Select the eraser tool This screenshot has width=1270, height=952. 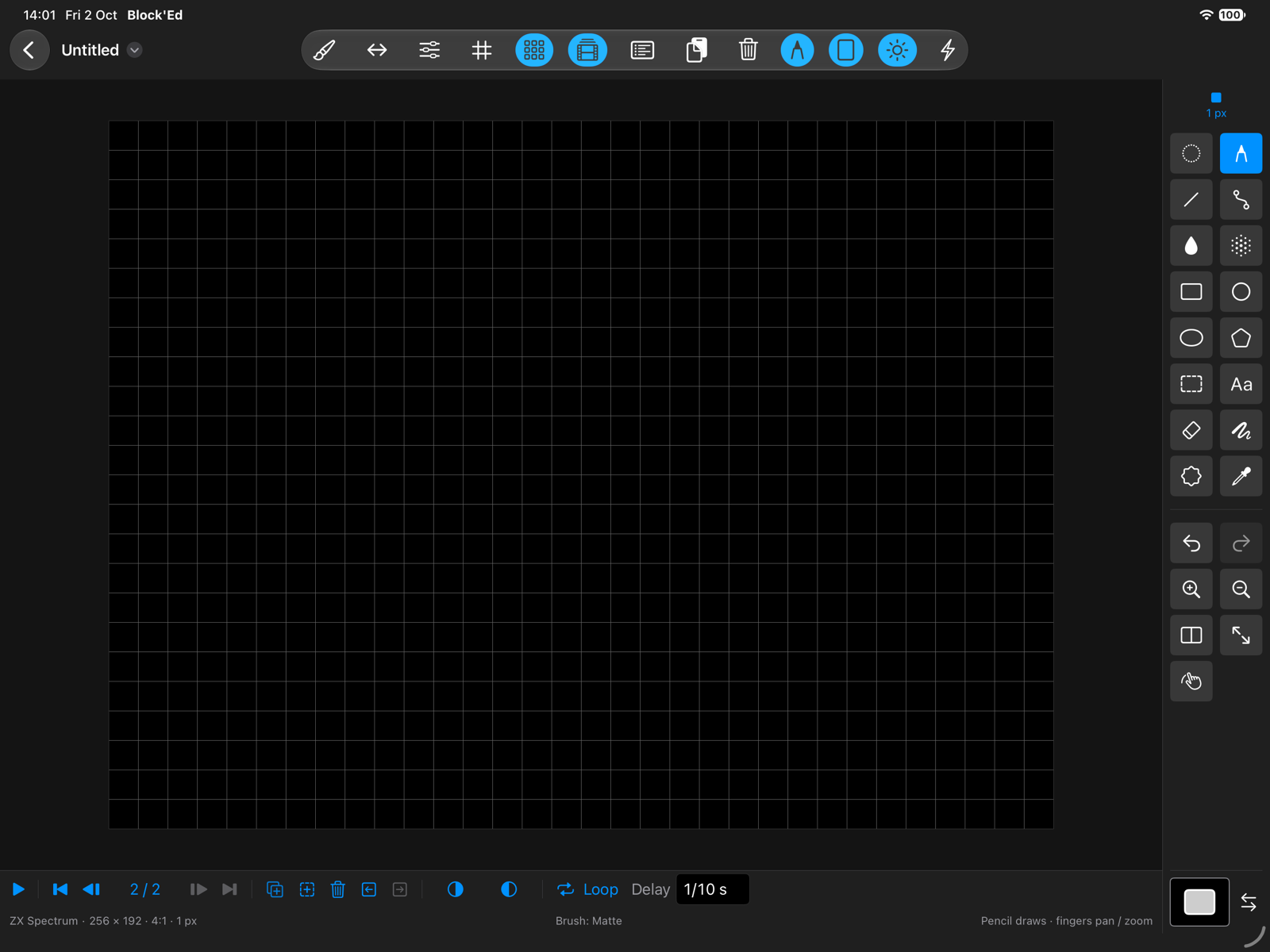[x=1191, y=431]
